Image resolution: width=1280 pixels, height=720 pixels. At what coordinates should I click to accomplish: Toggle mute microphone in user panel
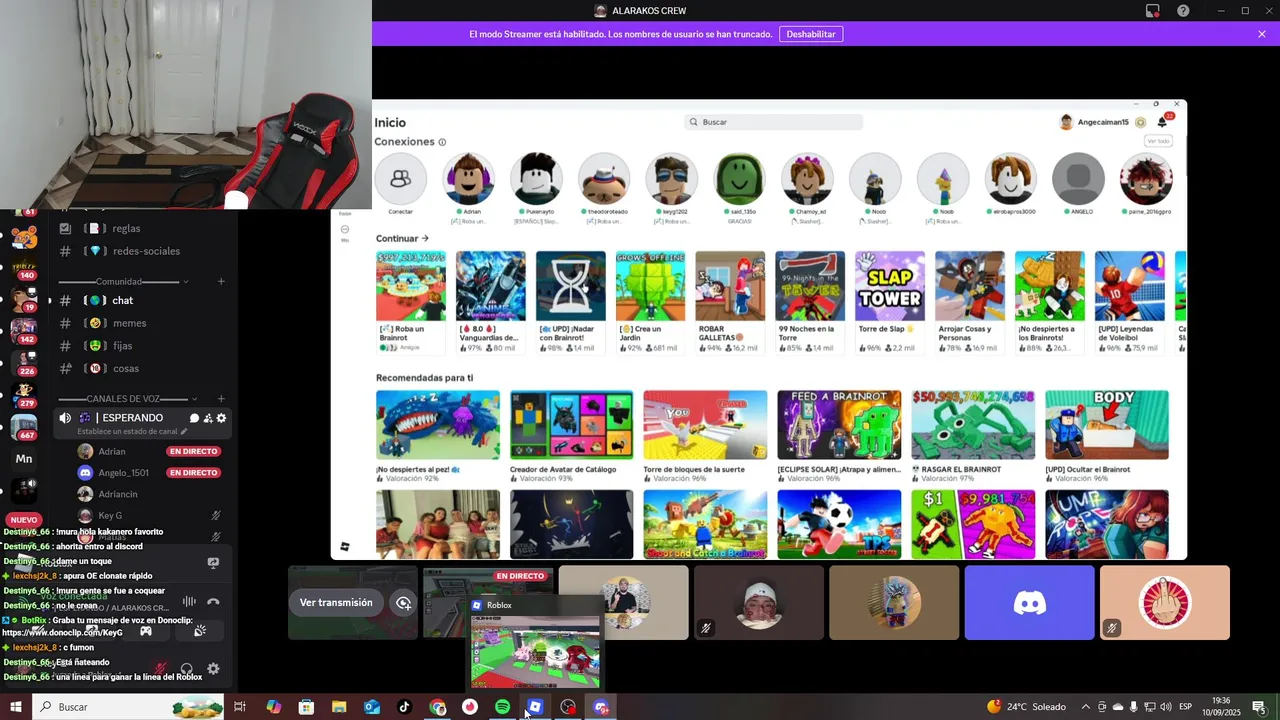point(160,669)
